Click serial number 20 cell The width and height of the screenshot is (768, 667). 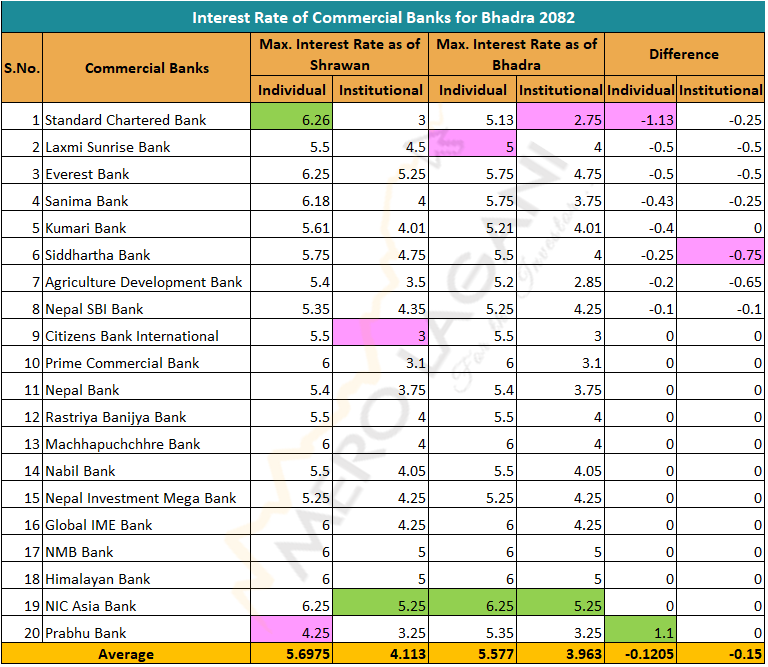(22, 629)
